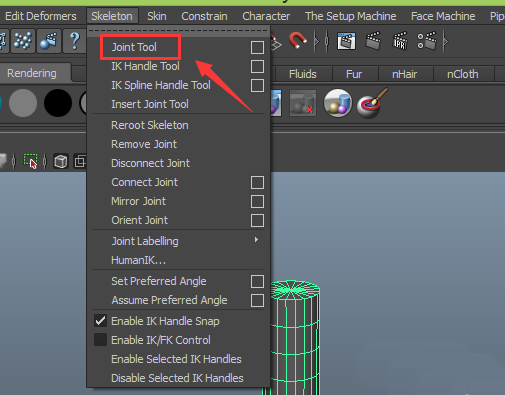Screen dimensions: 505x395
Task: Click Connect Joint entry
Action: [x=145, y=182]
